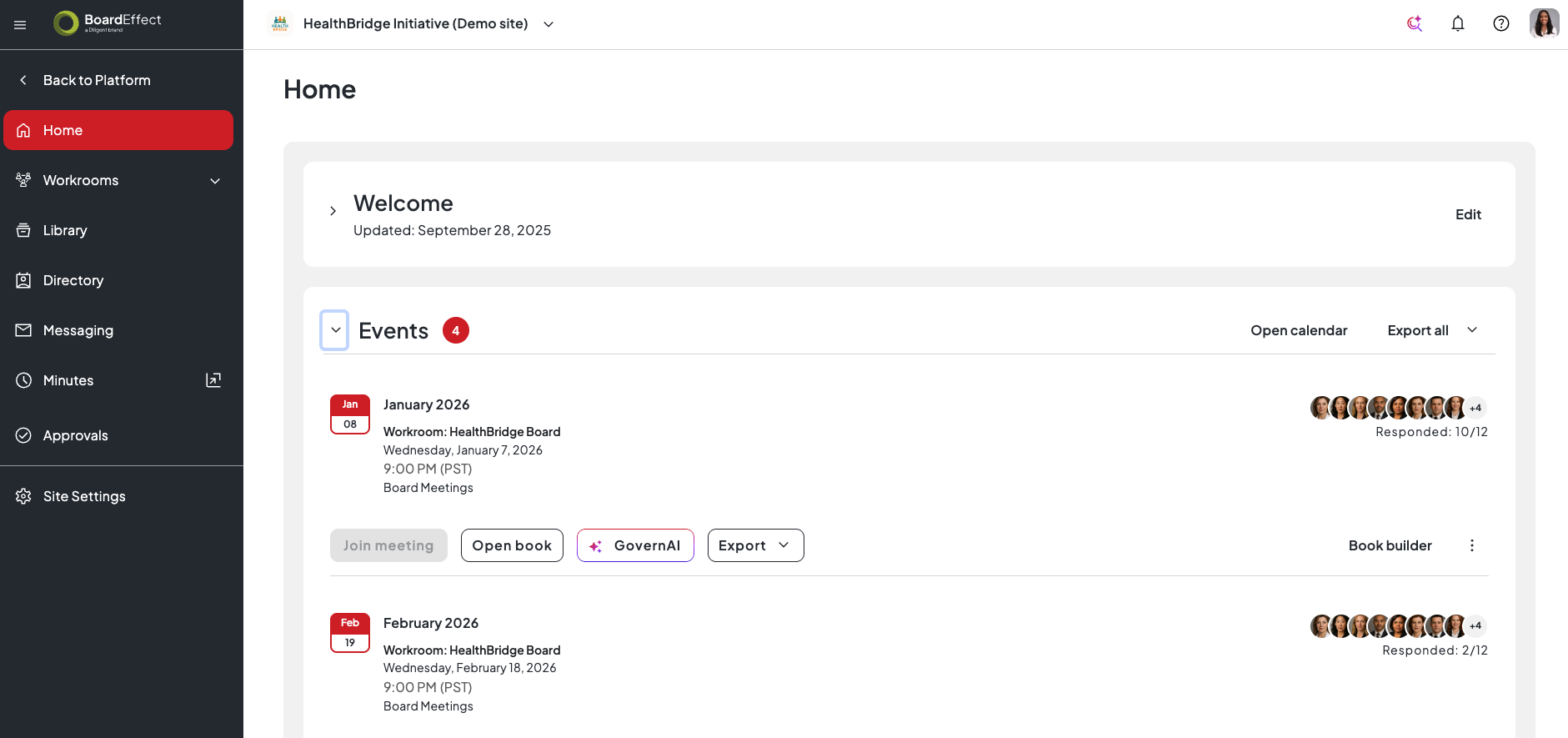Collapse the Events section
This screenshot has width=1568, height=738.
point(335,330)
